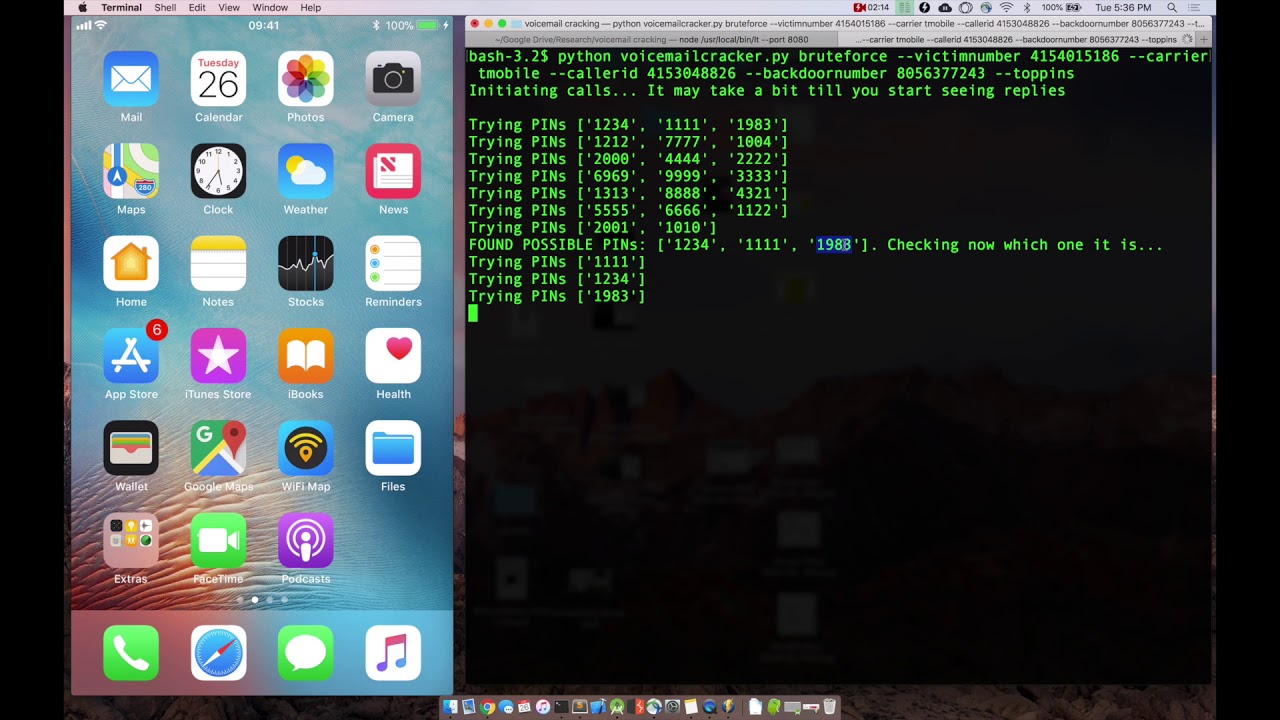Viewport: 1280px width, 720px height.
Task: Add a new terminal tab with plus button
Action: click(x=1203, y=39)
